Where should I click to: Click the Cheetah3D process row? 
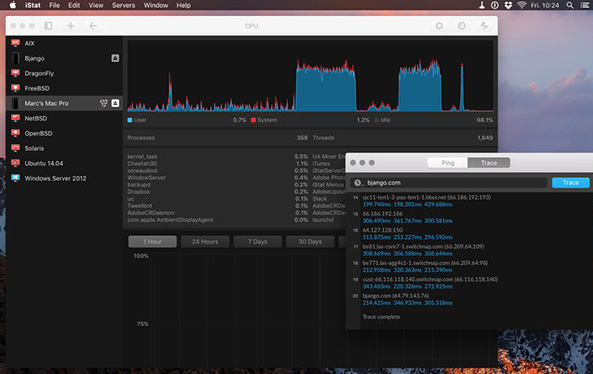click(217, 163)
